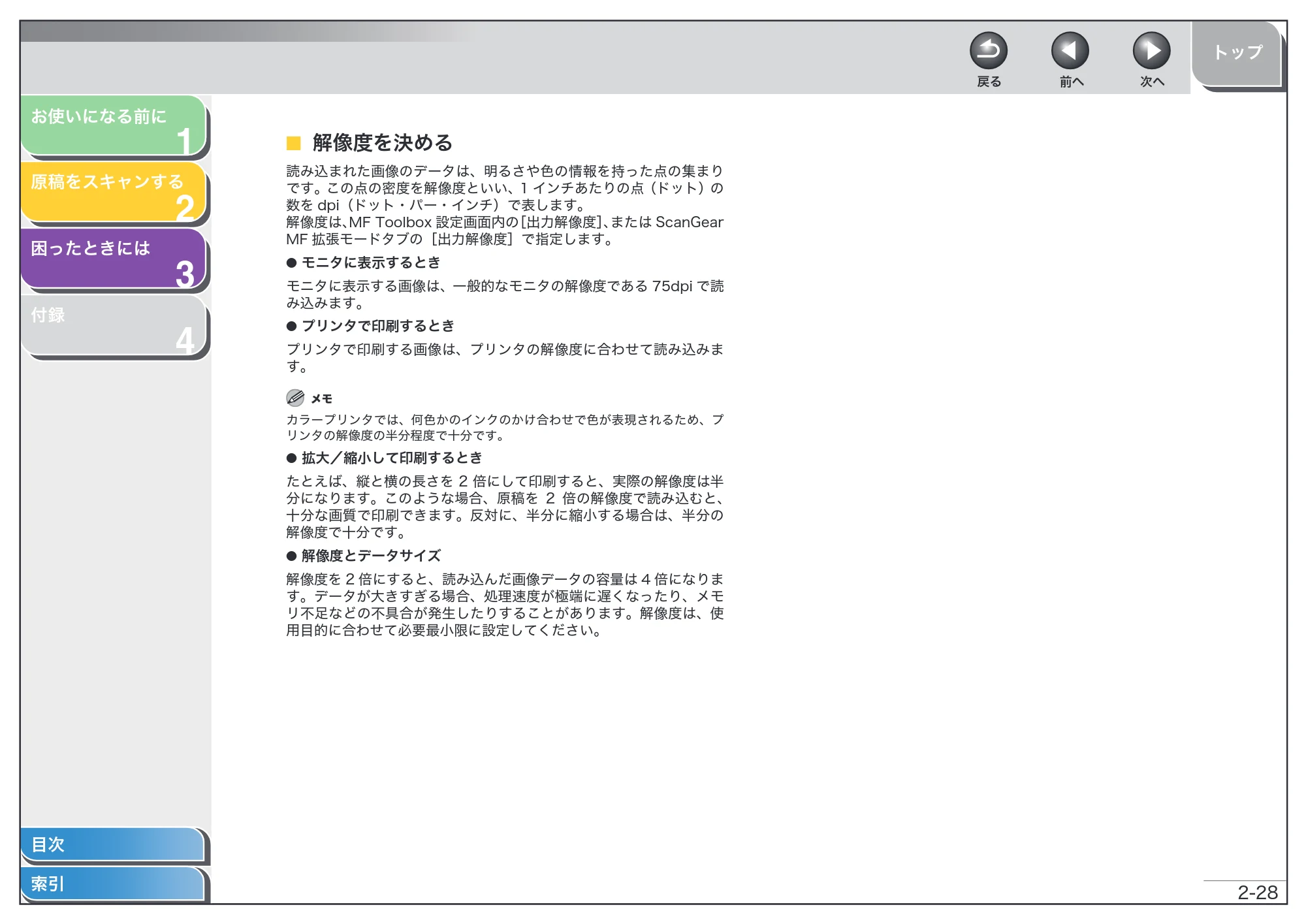Click the 拡大／縮小して印刷するとき subheading
This screenshot has height=924, width=1306.
tap(392, 458)
